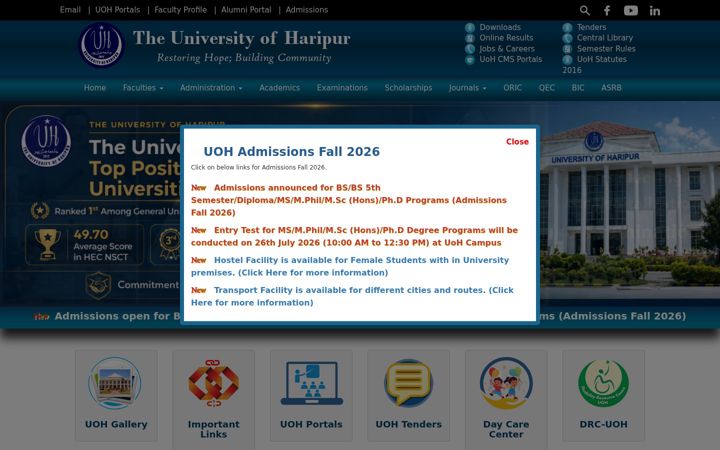This screenshot has width=720, height=450.
Task: Click the University of Haripur header logo
Action: pyautogui.click(x=101, y=45)
